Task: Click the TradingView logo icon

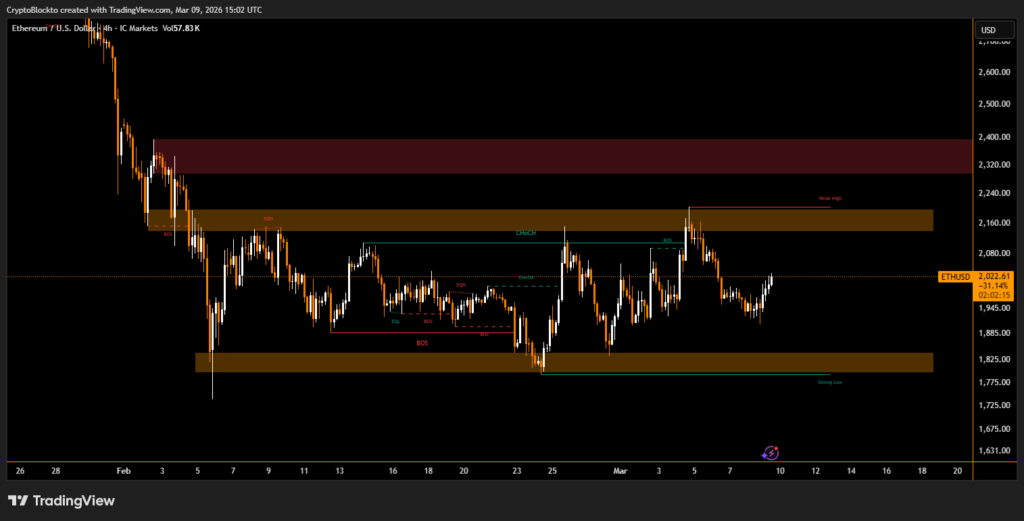Action: (18, 501)
